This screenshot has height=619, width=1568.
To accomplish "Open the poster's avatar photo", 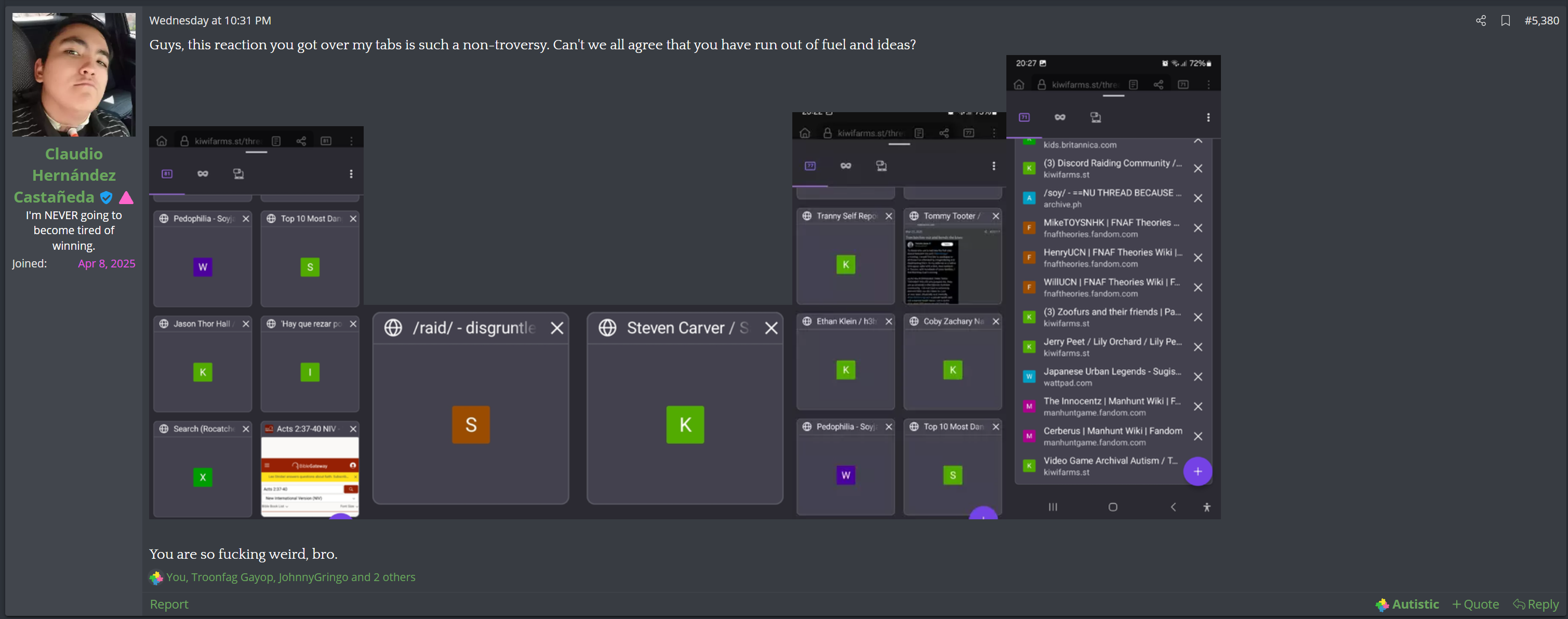I will (74, 74).
